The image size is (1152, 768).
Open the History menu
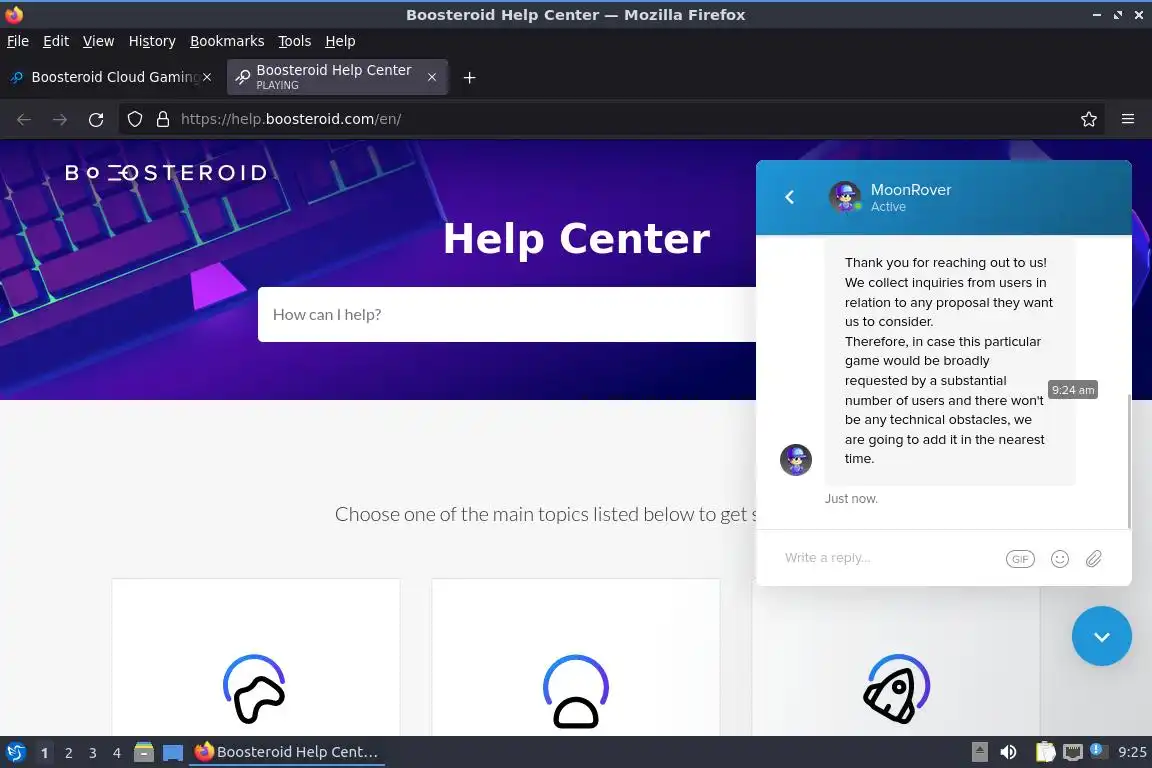pos(152,41)
